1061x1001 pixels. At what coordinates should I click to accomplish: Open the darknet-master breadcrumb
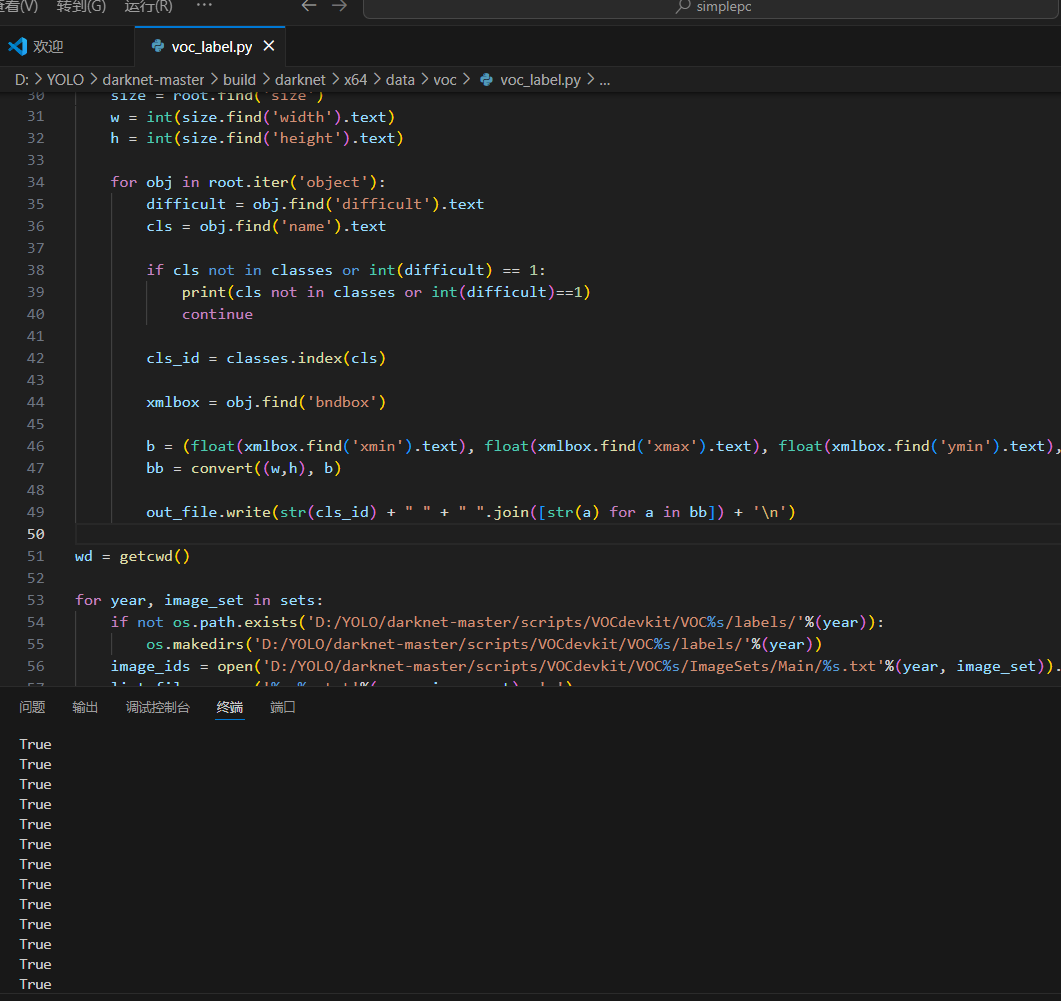pos(153,80)
